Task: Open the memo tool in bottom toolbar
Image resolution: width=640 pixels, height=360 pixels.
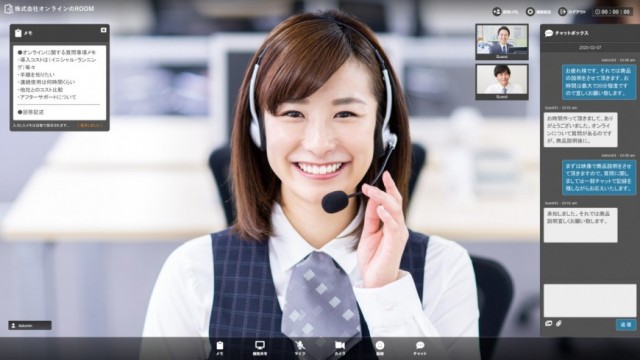Action: [x=220, y=348]
